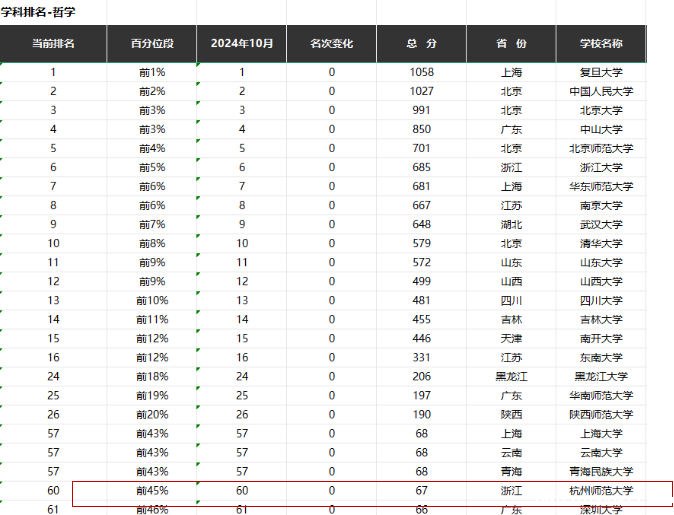This screenshot has width=674, height=515.
Task: Select the 复旦大学 cell
Action: pos(601,72)
